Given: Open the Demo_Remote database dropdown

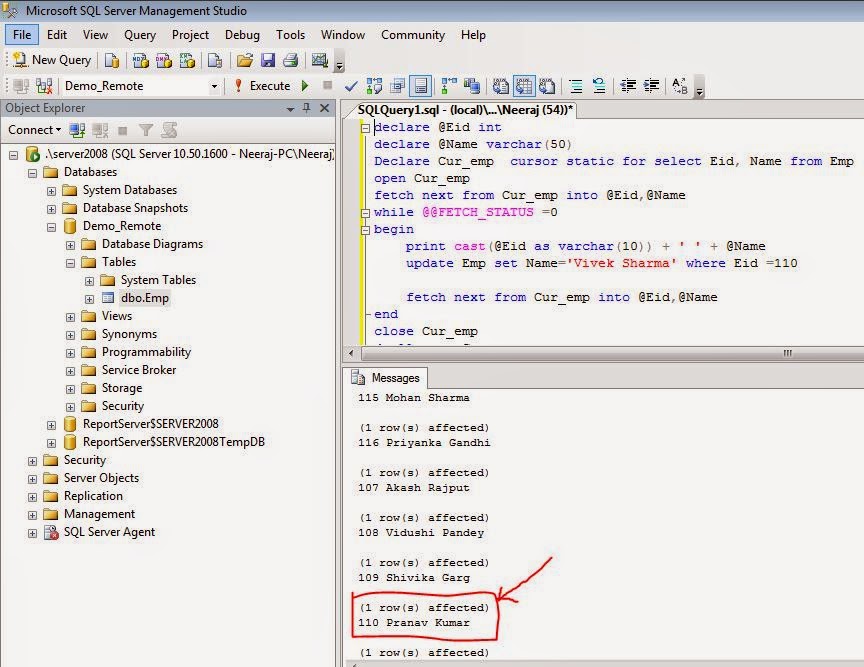Looking at the screenshot, I should point(214,86).
